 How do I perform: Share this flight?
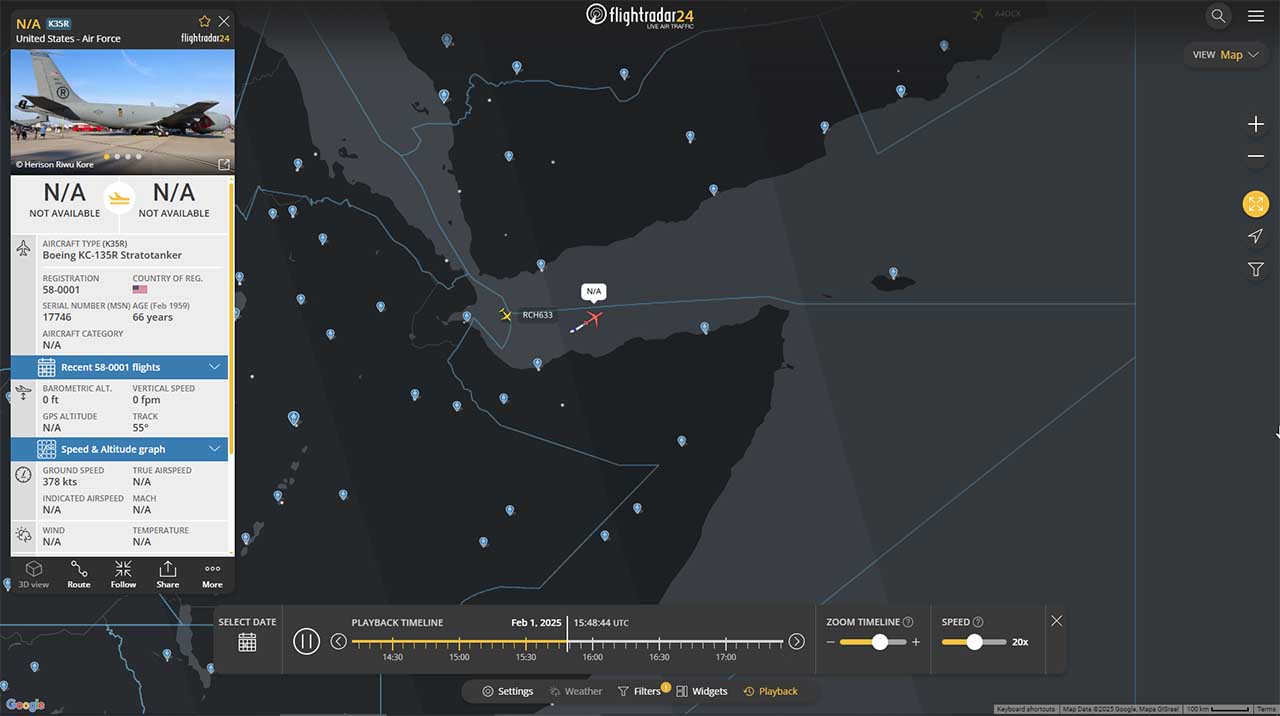(x=168, y=574)
